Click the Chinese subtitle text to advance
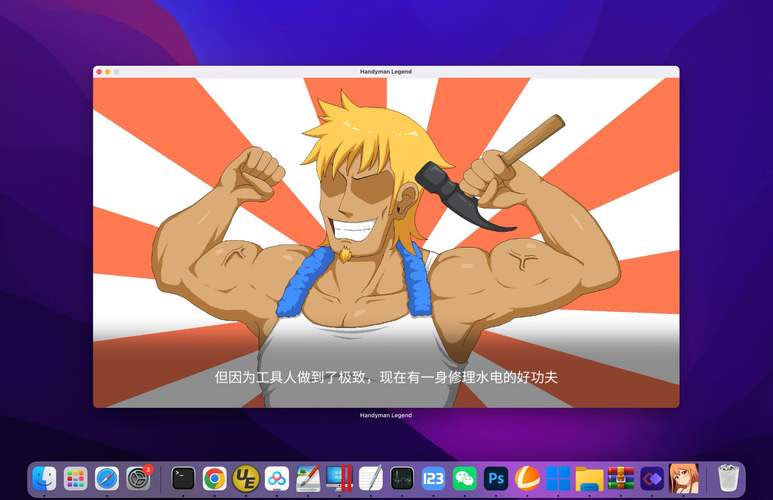The image size is (773, 500). (386, 378)
